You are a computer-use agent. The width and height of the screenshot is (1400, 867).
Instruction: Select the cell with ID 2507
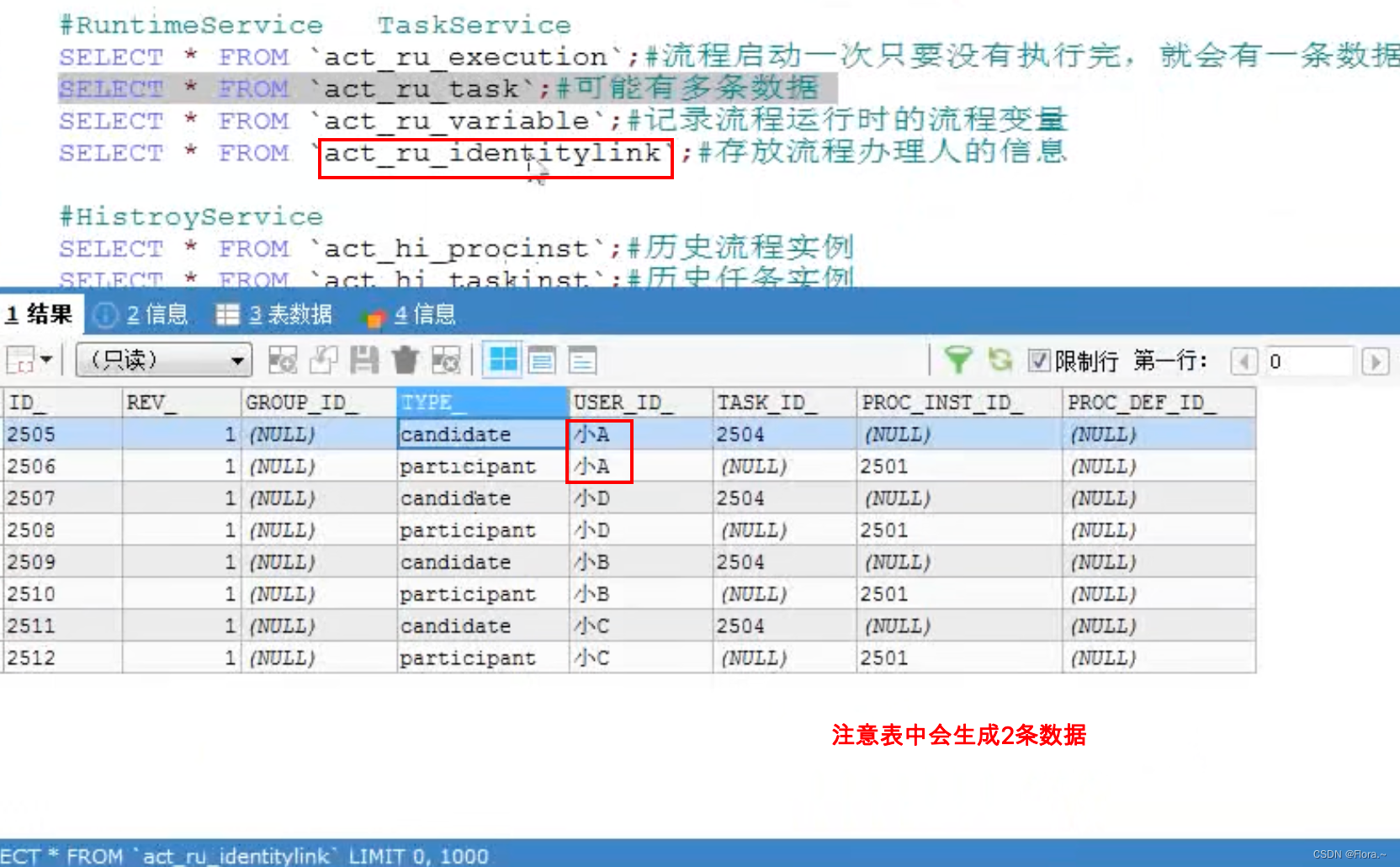(63, 498)
